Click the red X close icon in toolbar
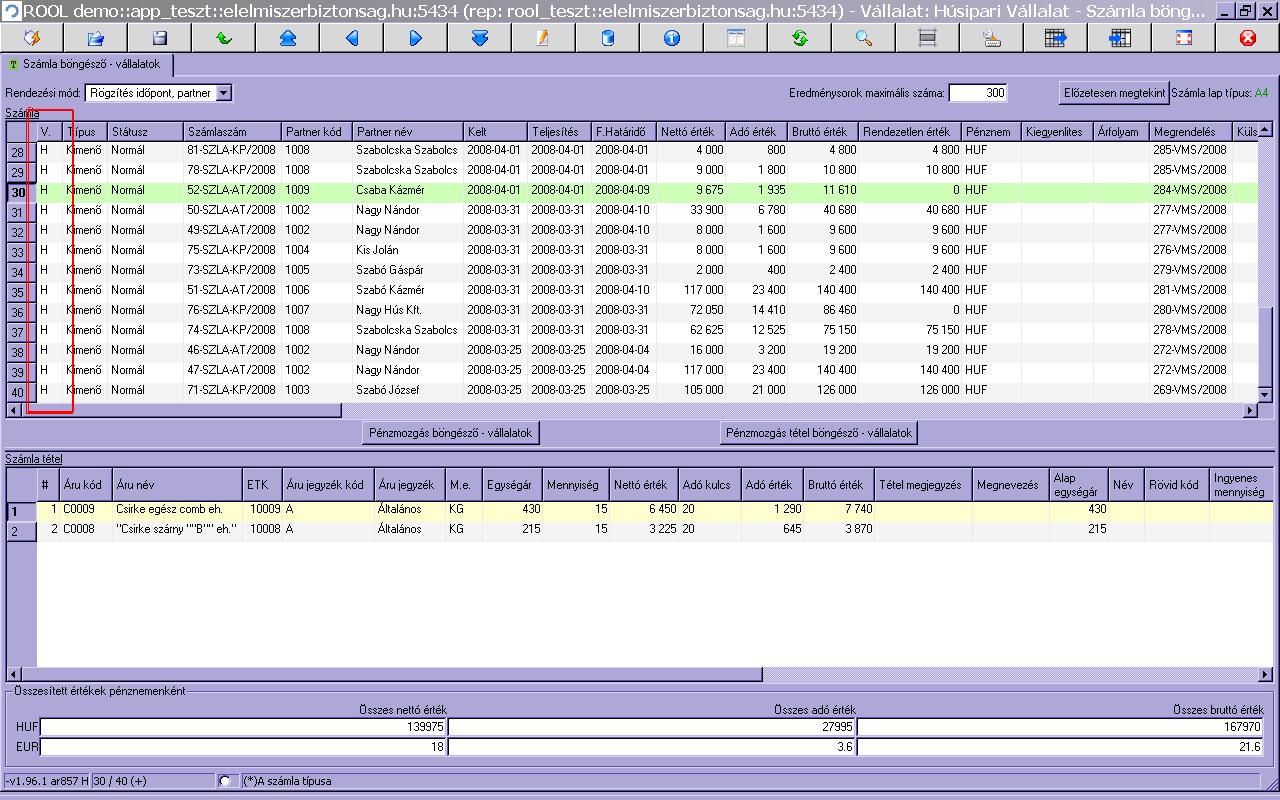This screenshot has width=1280, height=800. tap(1247, 38)
